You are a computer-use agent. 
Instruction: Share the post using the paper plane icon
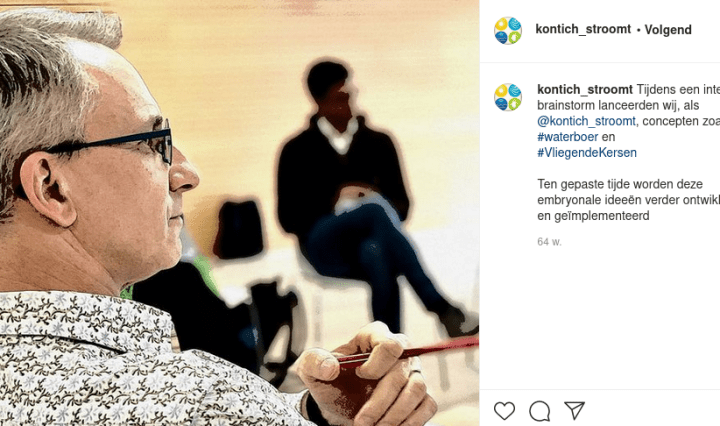(x=574, y=410)
